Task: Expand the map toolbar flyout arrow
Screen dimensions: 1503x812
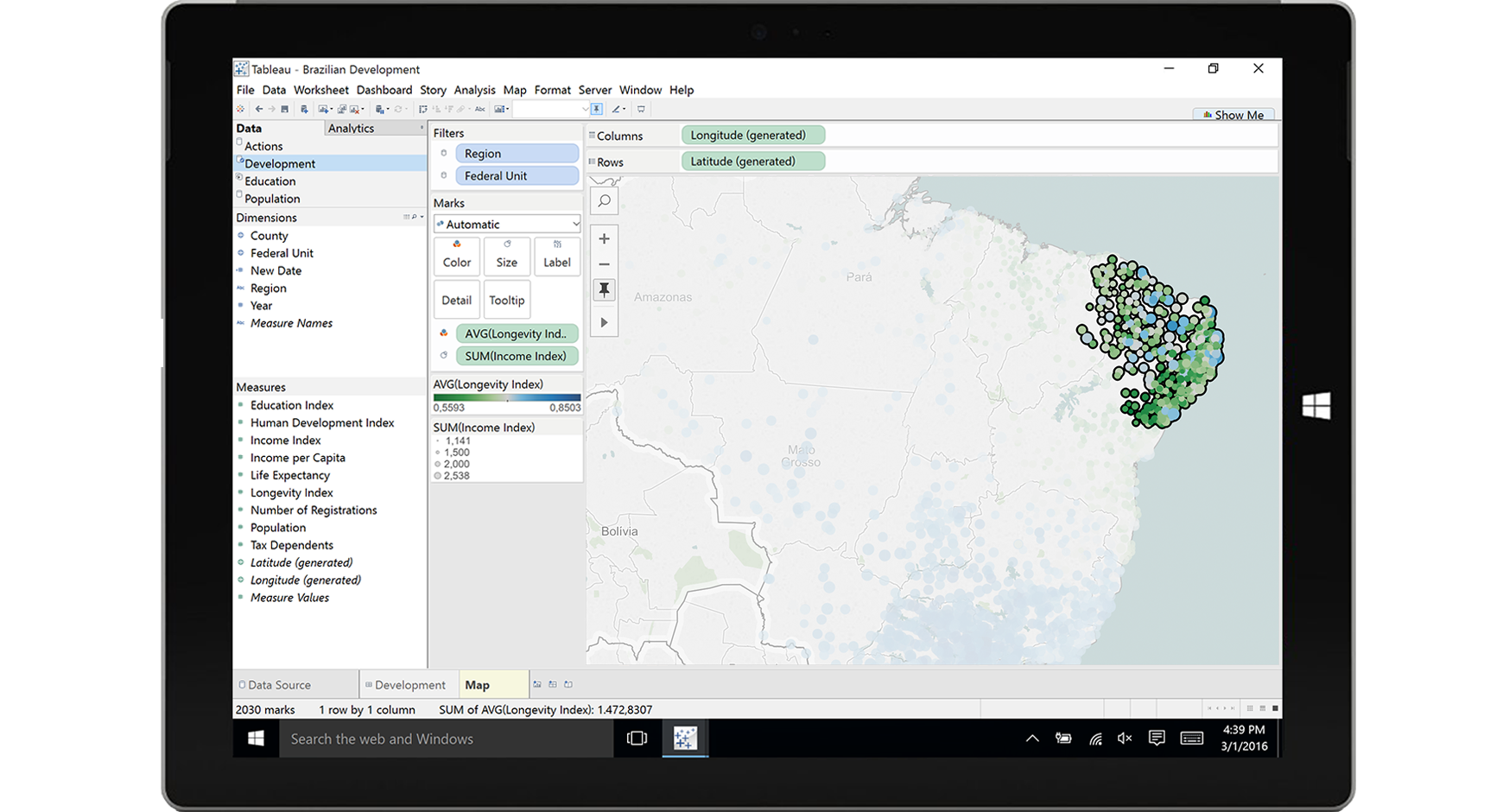Action: coord(604,322)
